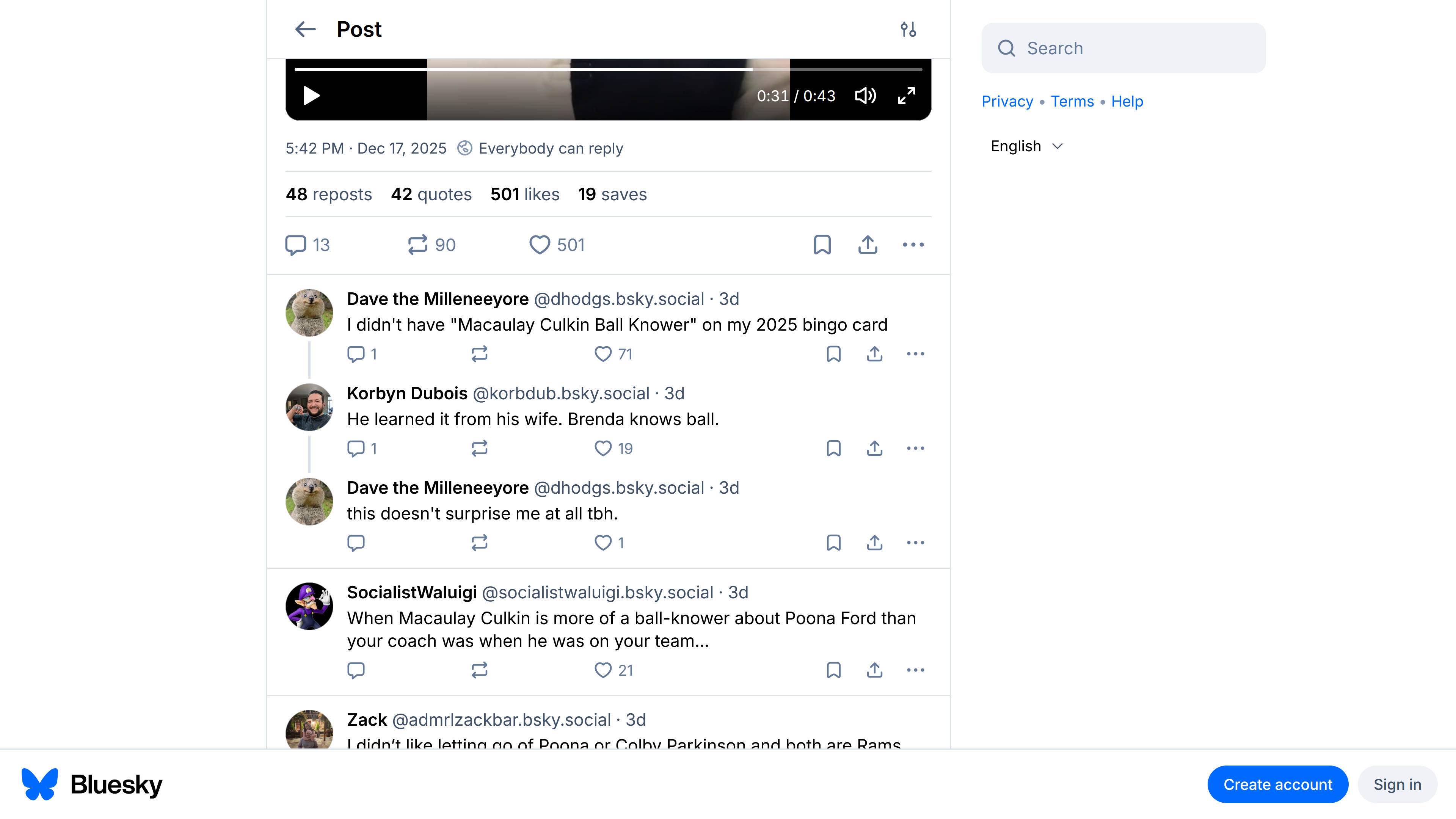Open more options on SocialistWaluigi's reply
Viewport: 1456px width, 819px height.
(915, 670)
